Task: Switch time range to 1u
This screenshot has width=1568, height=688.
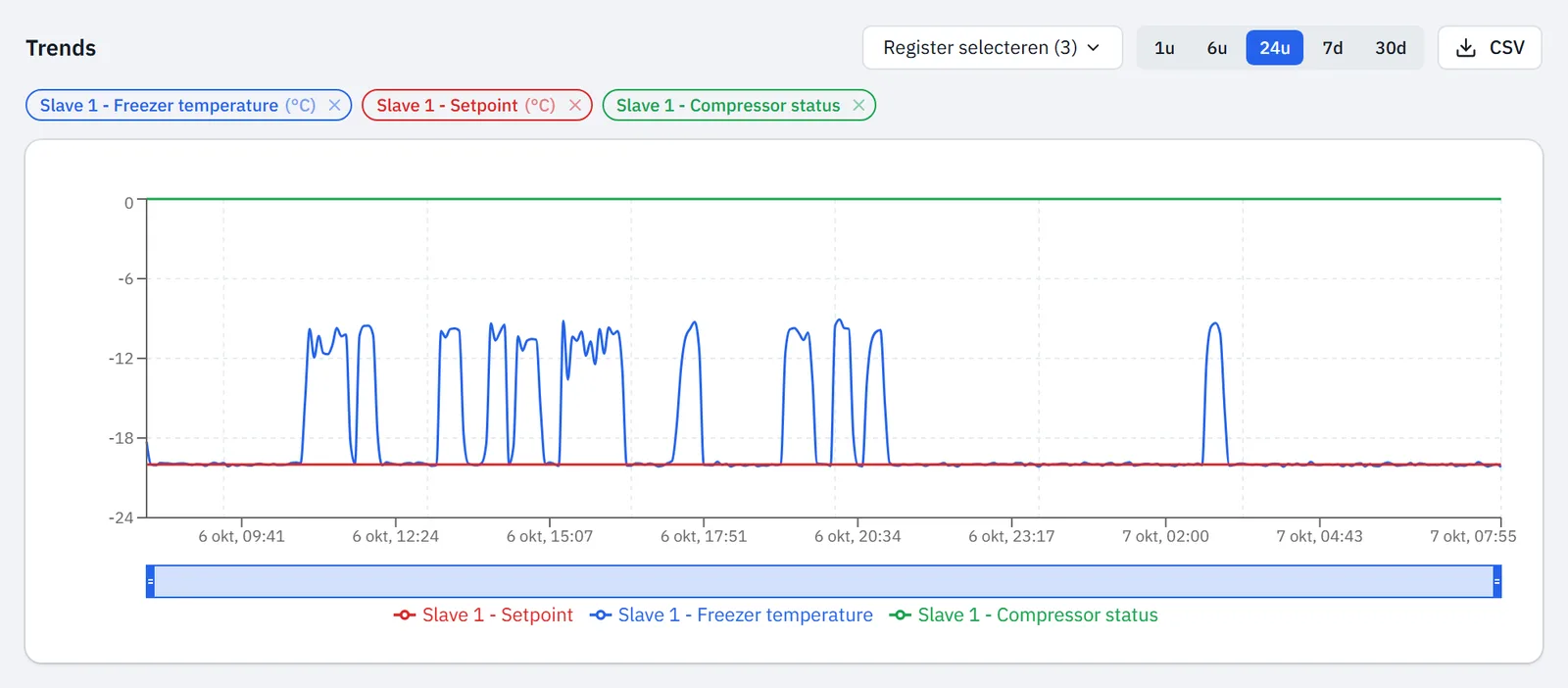Action: click(x=1164, y=48)
